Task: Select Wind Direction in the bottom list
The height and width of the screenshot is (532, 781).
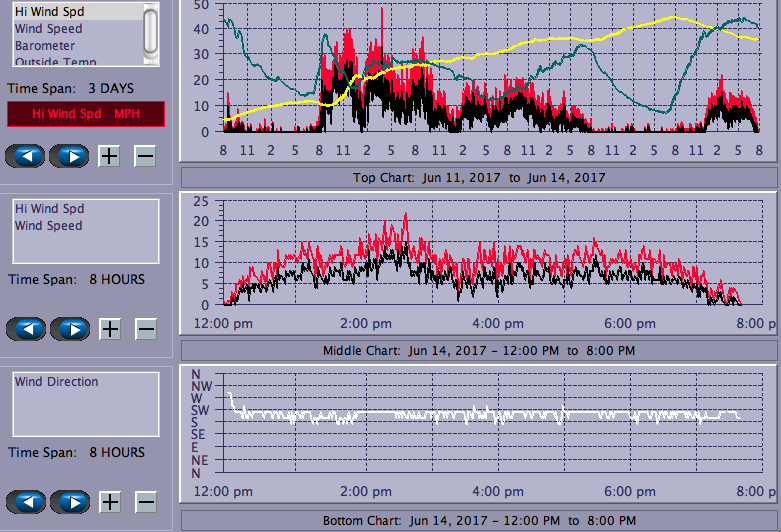Action: [x=56, y=382]
